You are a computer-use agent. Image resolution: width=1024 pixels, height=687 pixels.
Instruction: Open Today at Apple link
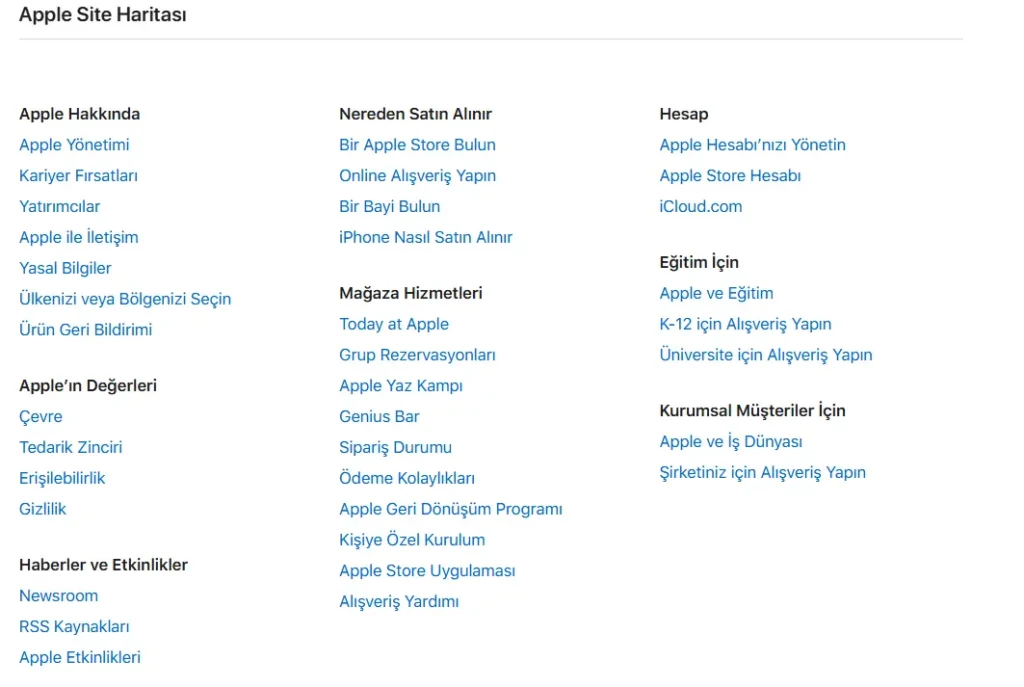tap(394, 324)
